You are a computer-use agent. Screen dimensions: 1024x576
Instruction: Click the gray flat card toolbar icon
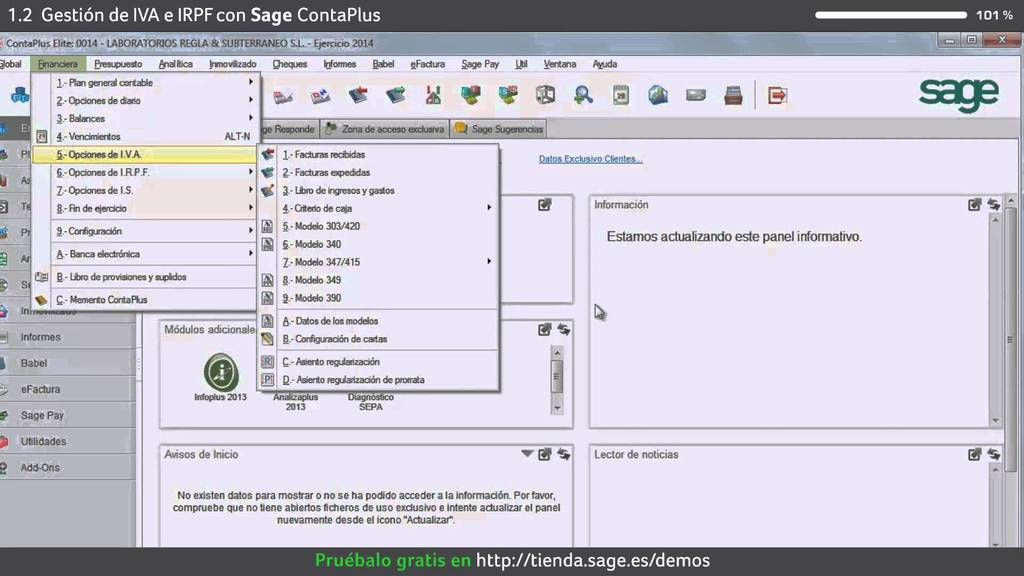(x=696, y=95)
